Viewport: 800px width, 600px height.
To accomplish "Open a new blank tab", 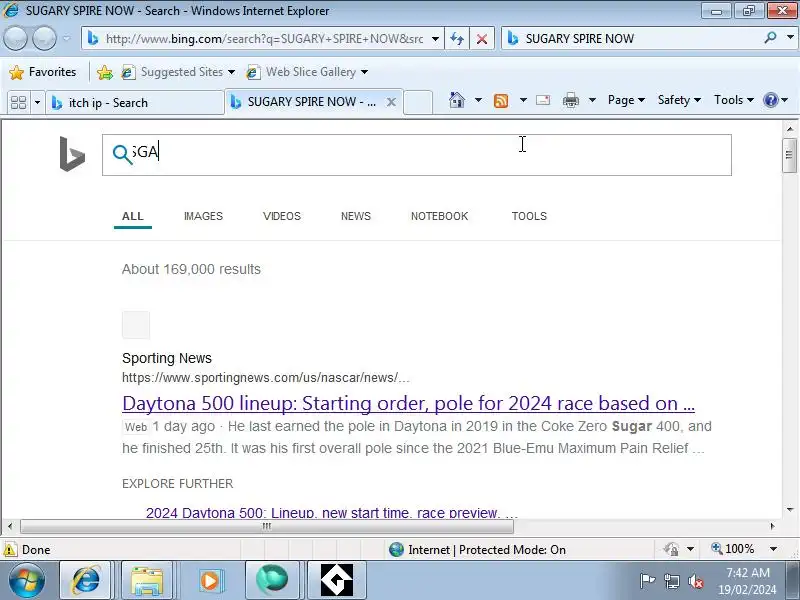I will coord(418,102).
